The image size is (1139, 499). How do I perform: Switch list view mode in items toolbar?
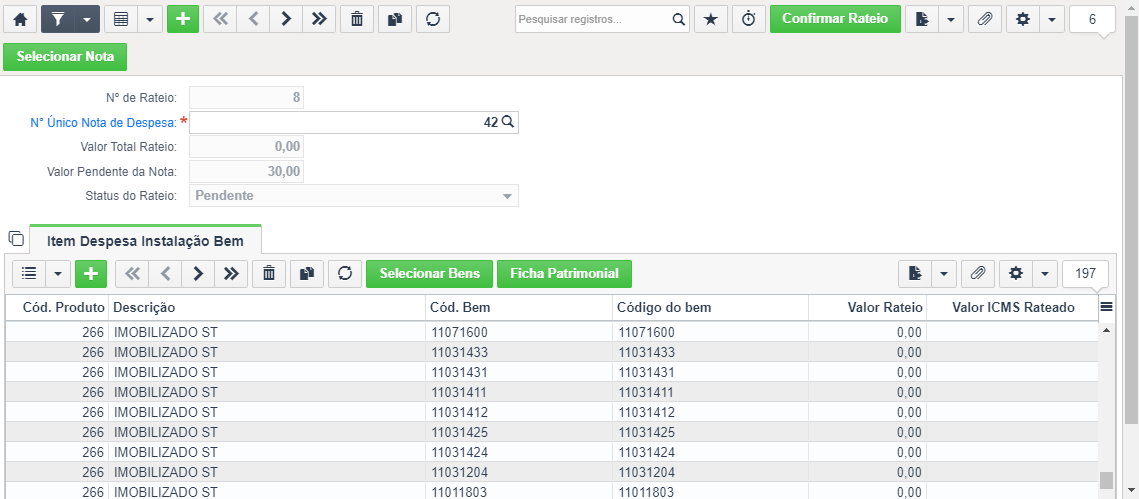[x=29, y=273]
